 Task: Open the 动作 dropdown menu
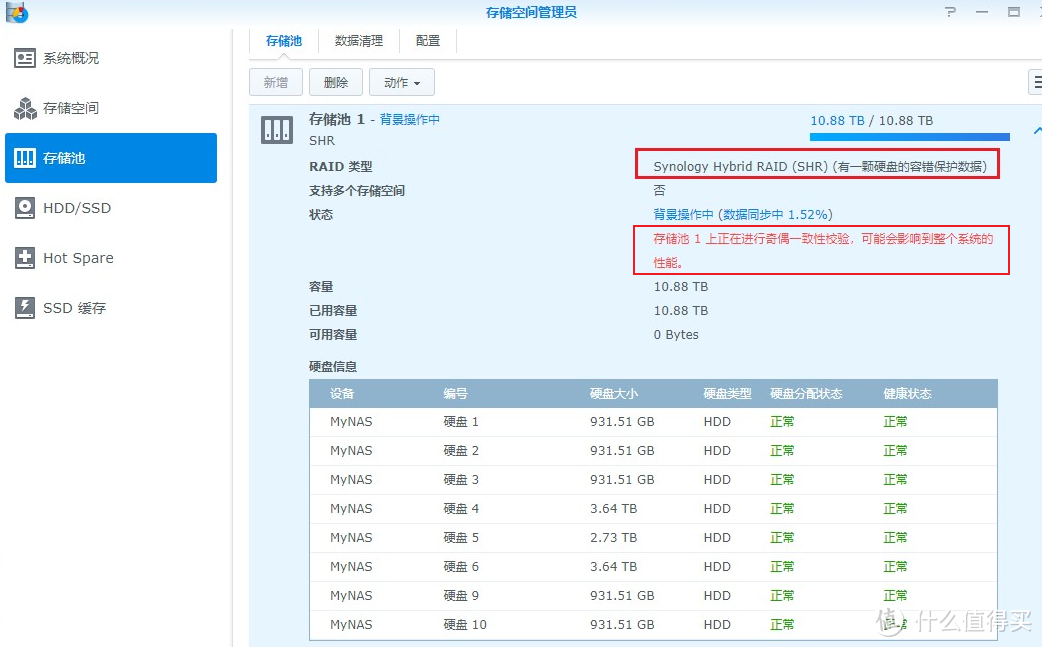(401, 83)
